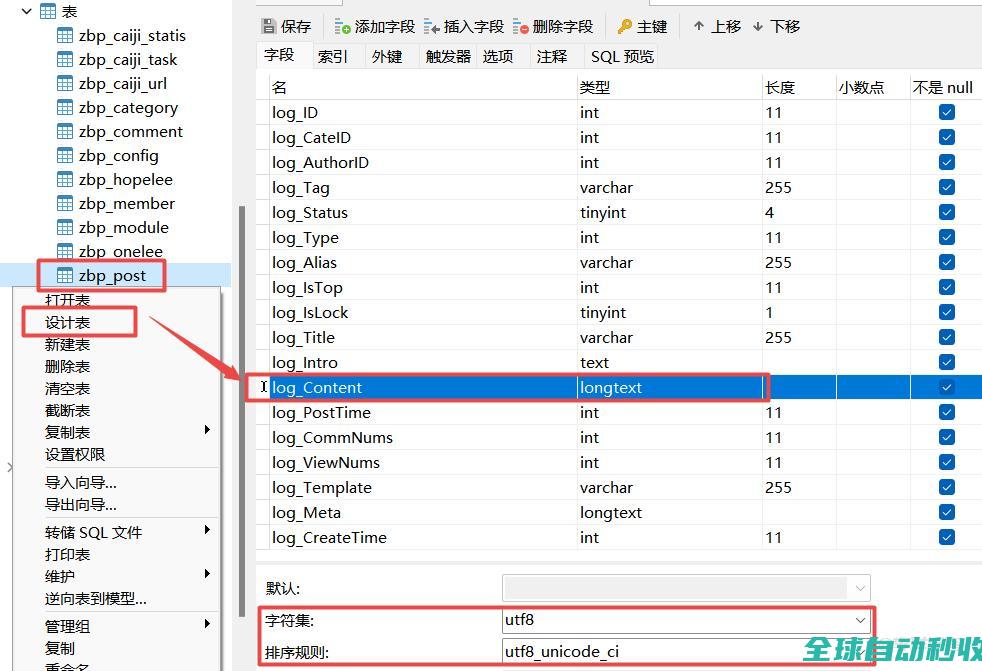The width and height of the screenshot is (982, 671).
Task: Click the Save (保存) disk icon
Action: click(x=268, y=26)
